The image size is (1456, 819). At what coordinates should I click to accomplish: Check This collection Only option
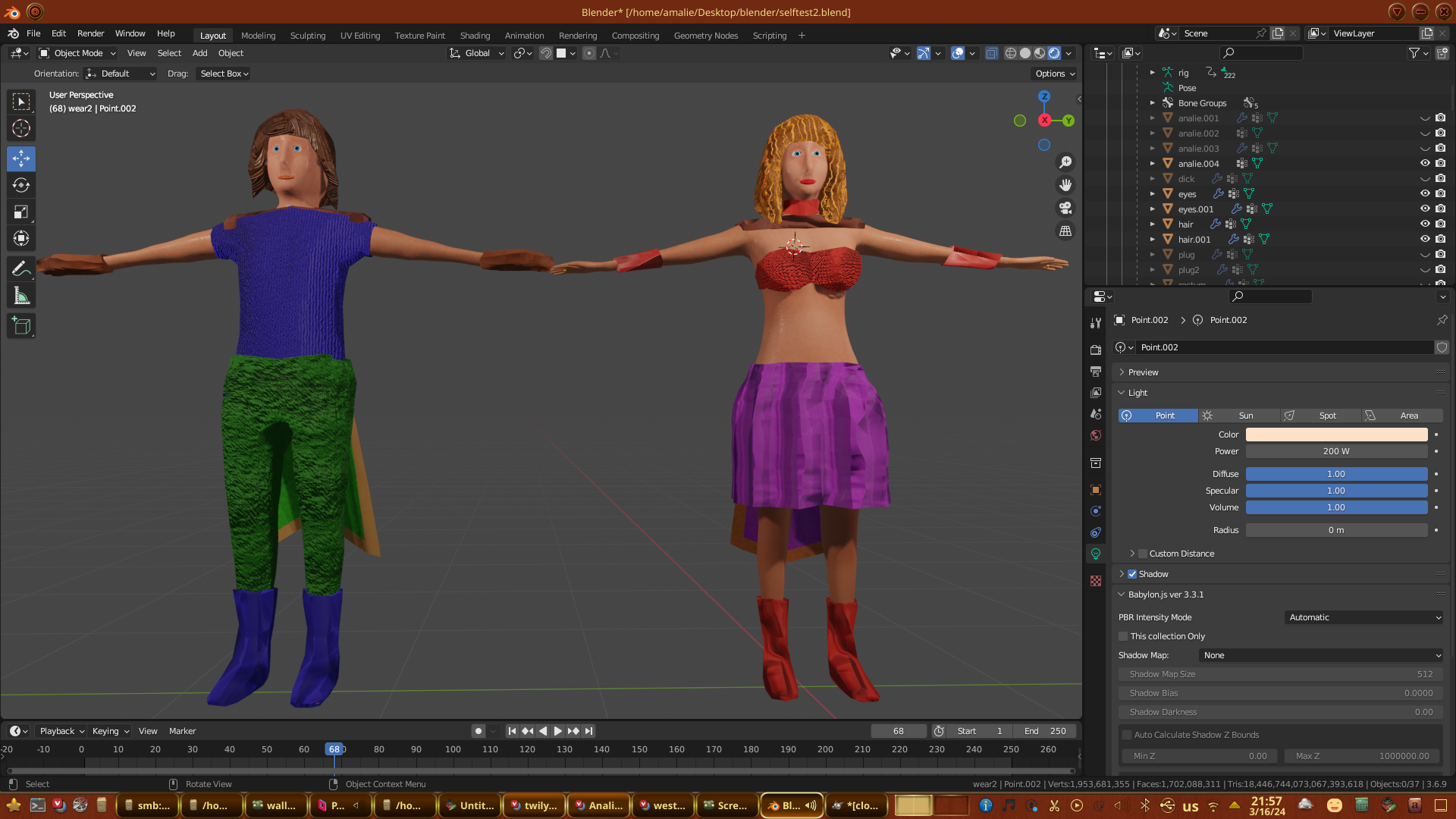tap(1123, 636)
